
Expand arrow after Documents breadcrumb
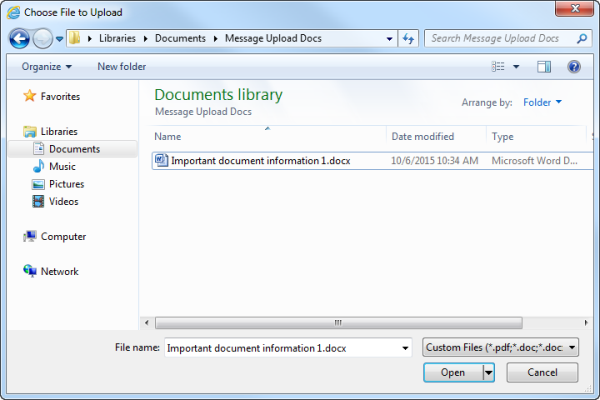pos(215,39)
